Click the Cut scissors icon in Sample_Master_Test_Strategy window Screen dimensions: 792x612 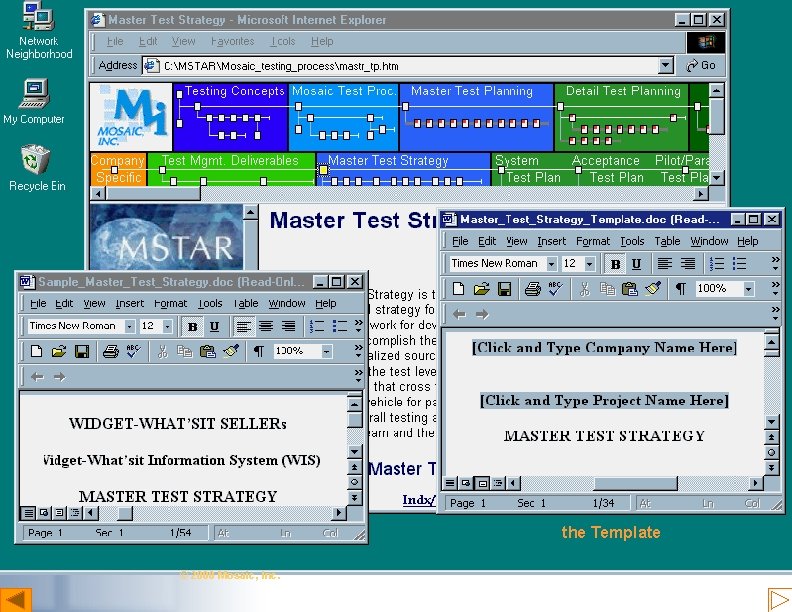[162, 351]
